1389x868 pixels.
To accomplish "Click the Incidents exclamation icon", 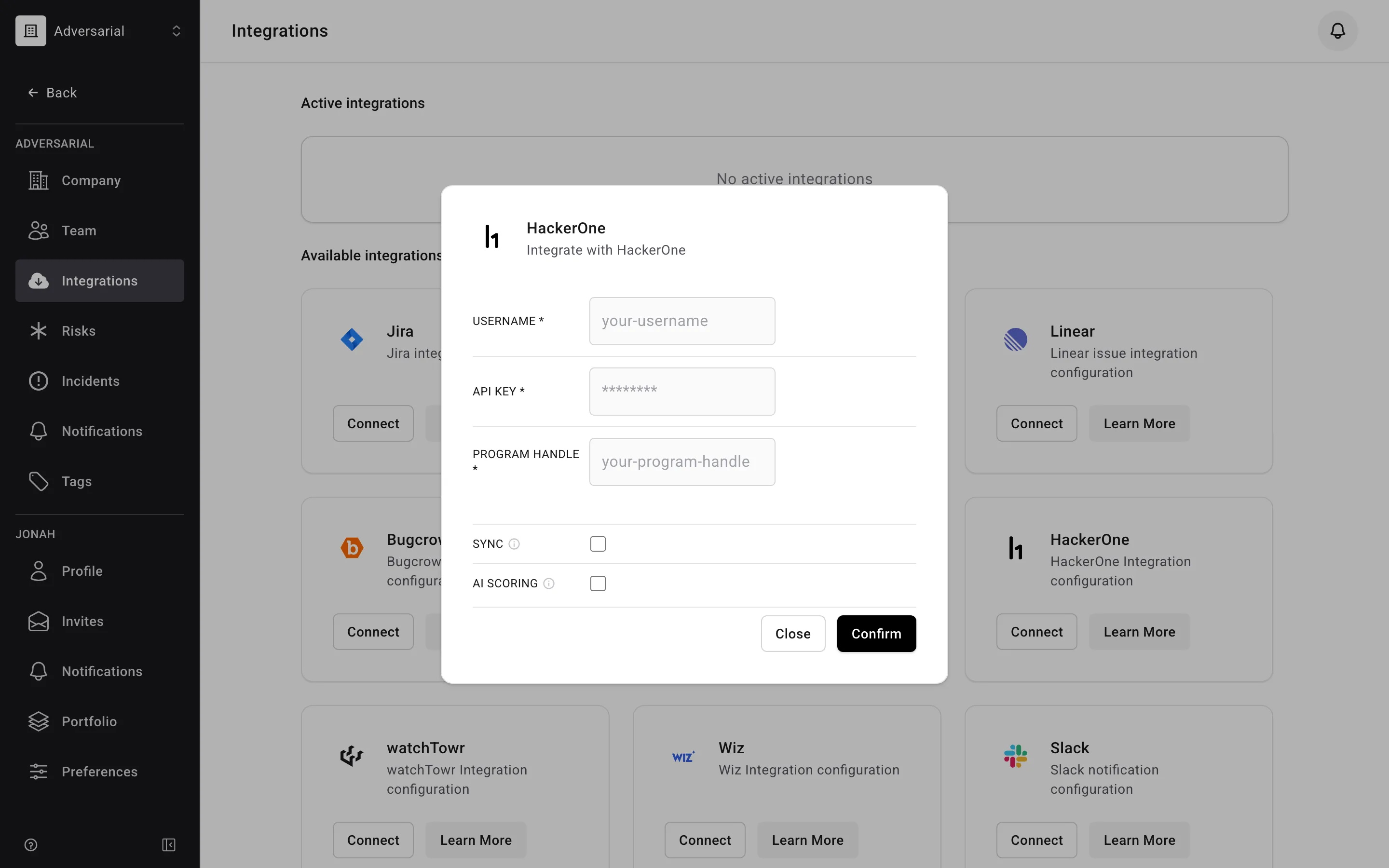I will point(39,381).
